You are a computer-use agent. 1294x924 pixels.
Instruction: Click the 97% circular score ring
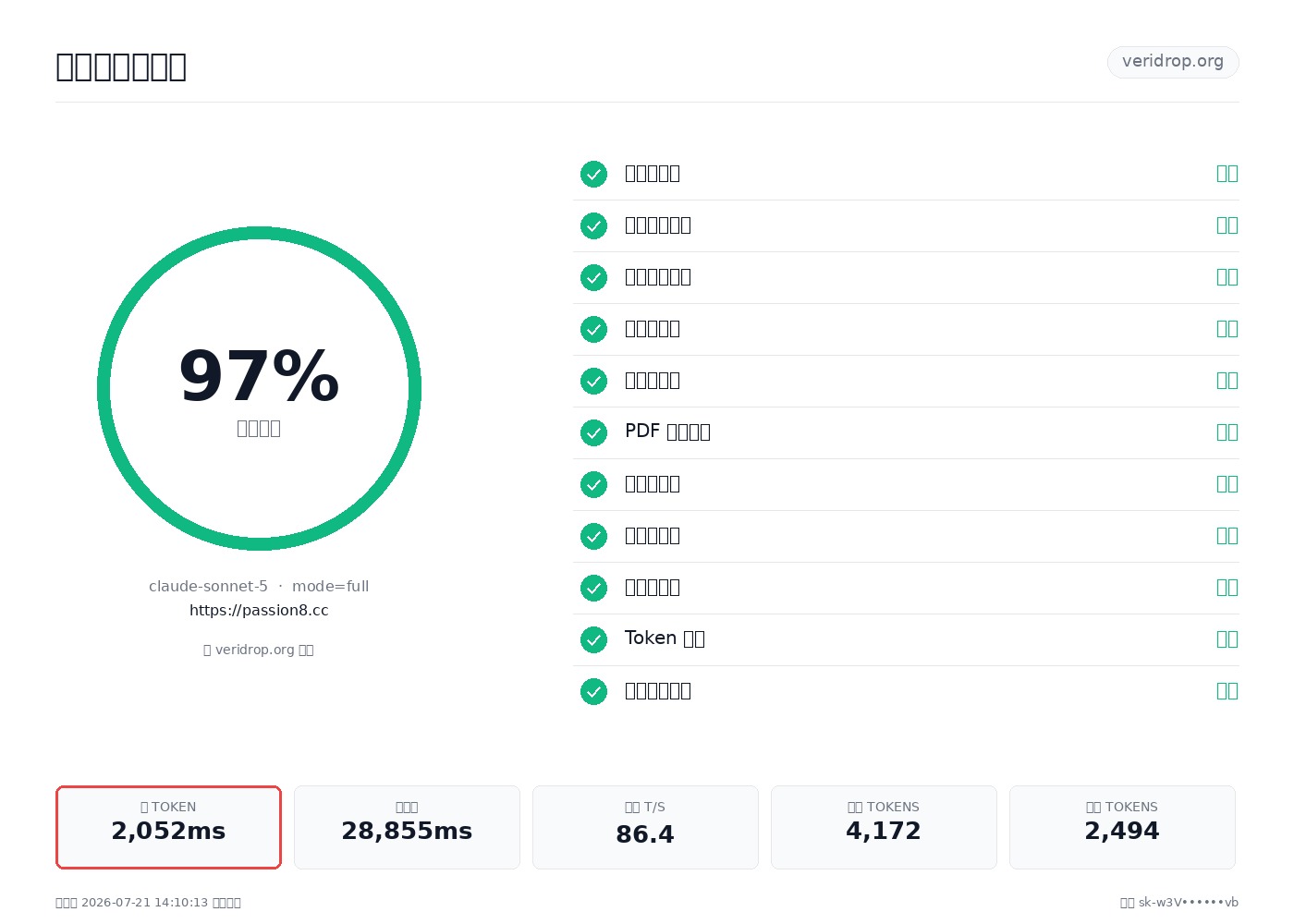pyautogui.click(x=259, y=388)
